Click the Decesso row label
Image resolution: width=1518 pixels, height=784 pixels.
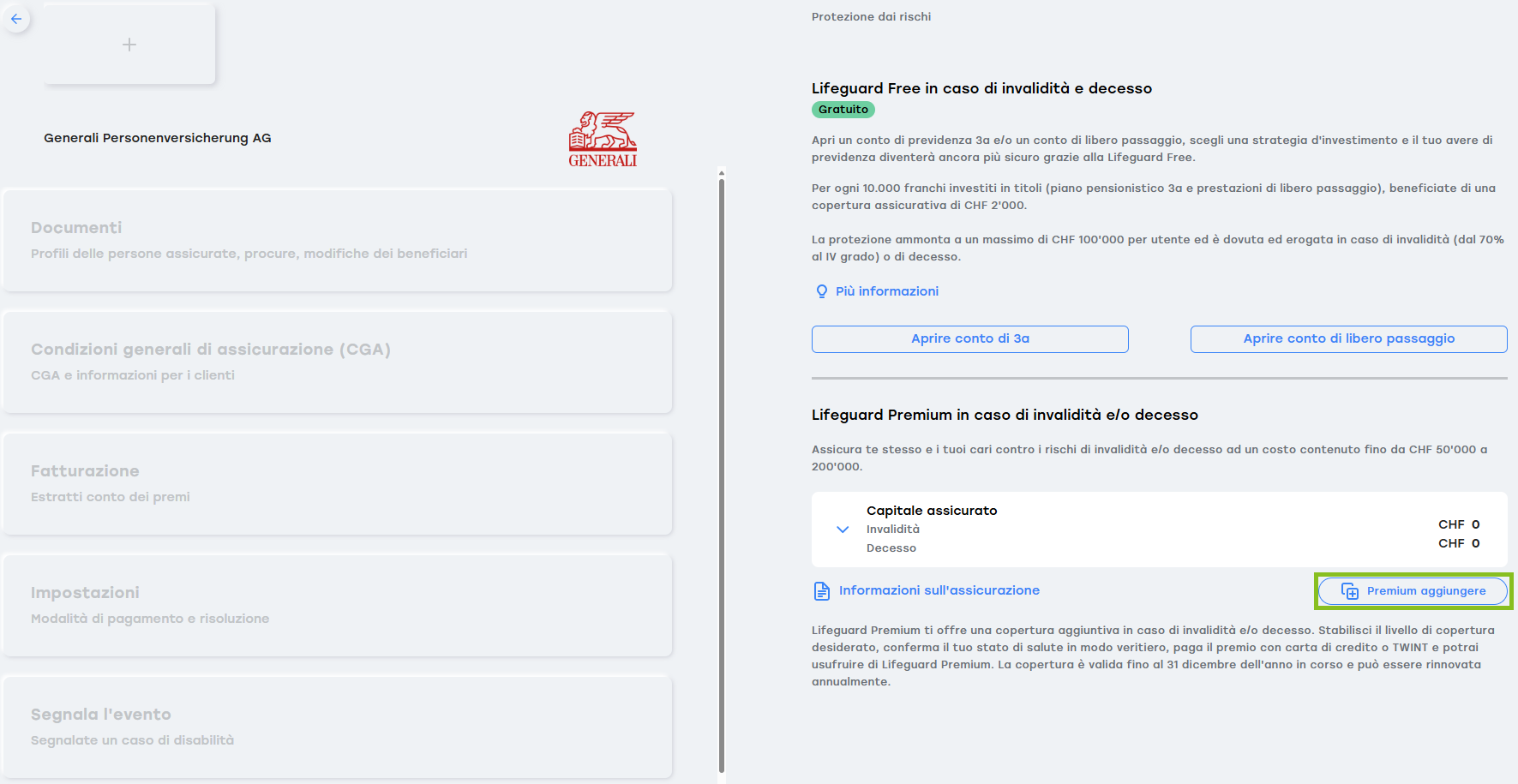pyautogui.click(x=891, y=548)
